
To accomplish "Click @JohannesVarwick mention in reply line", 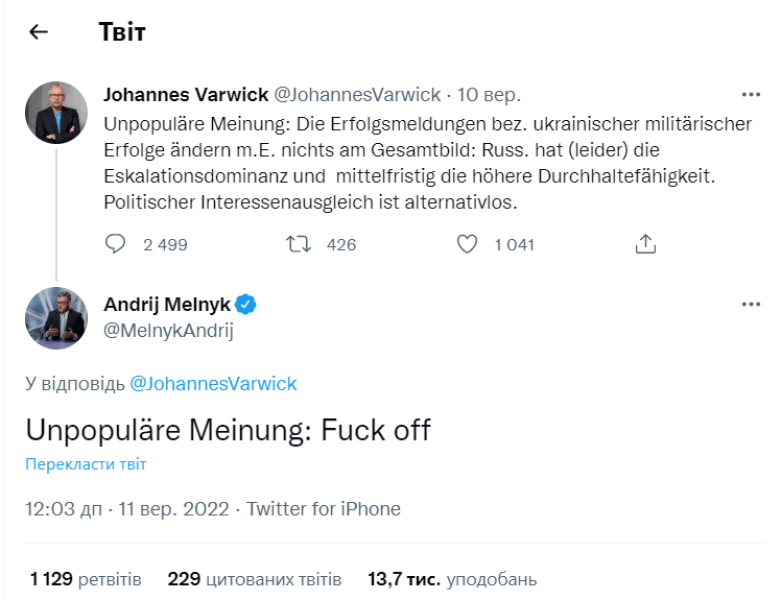I will pos(213,383).
